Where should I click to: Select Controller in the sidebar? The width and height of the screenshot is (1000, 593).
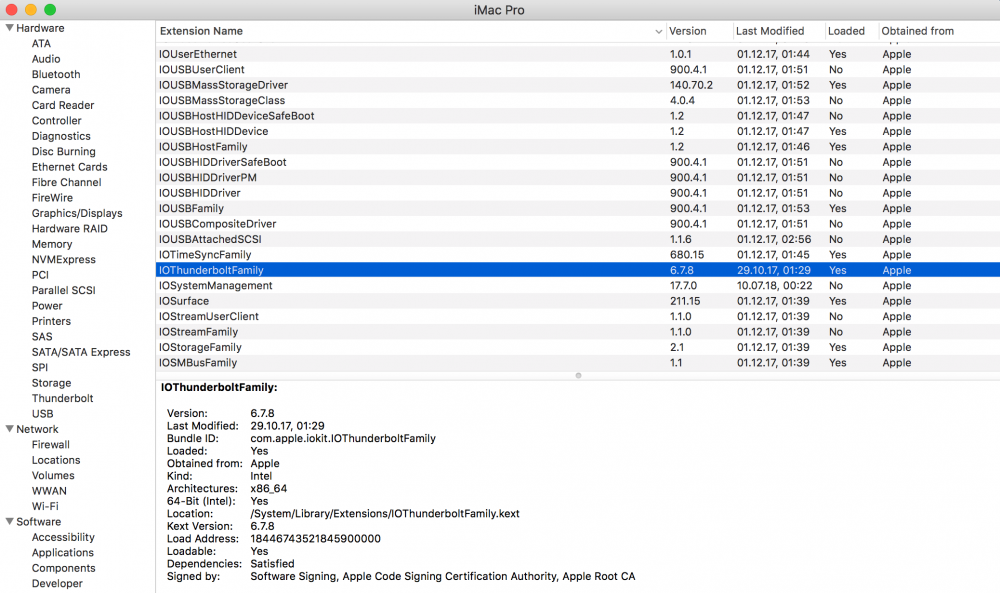pyautogui.click(x=57, y=121)
